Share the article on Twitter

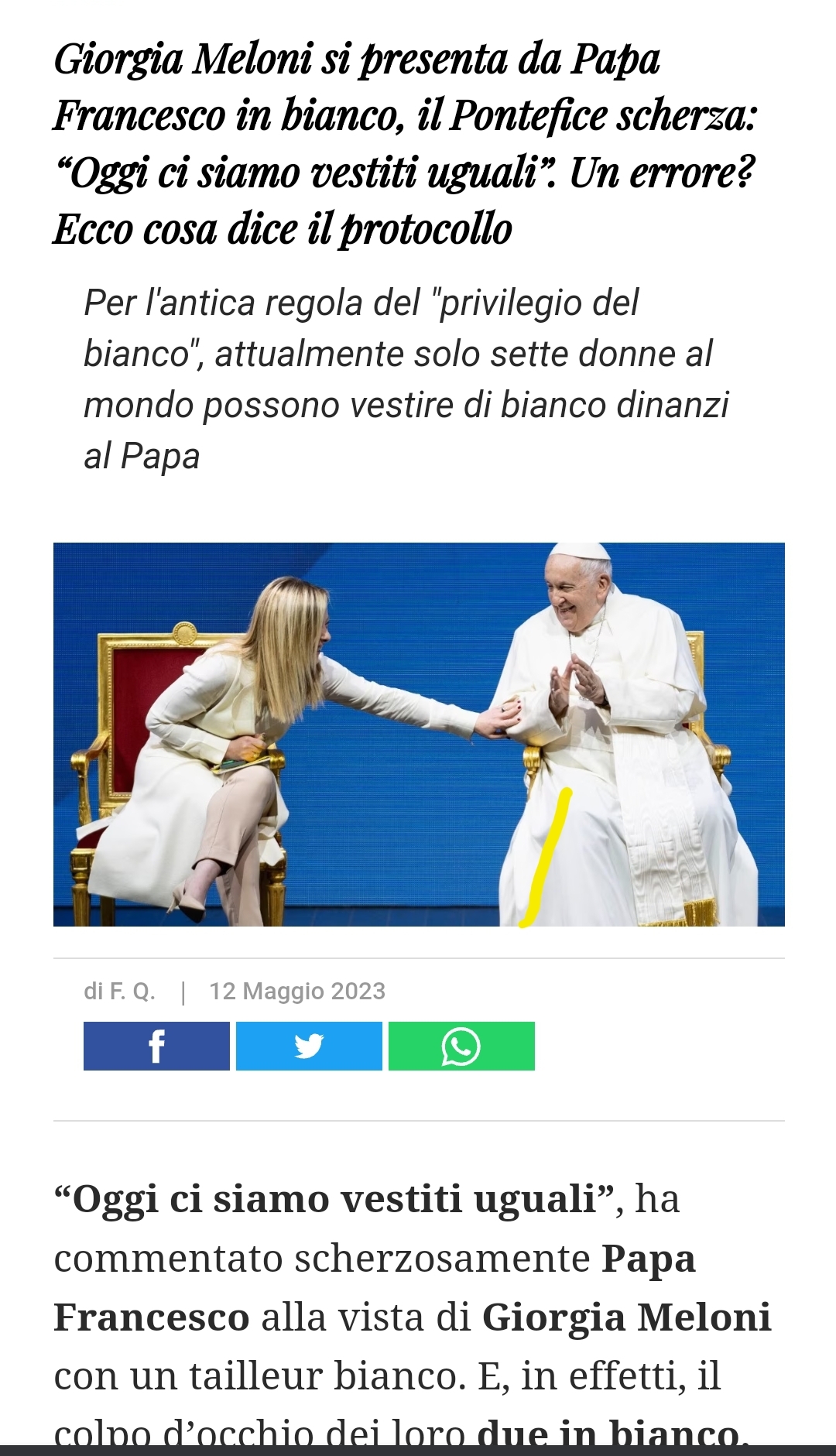tap(309, 1046)
